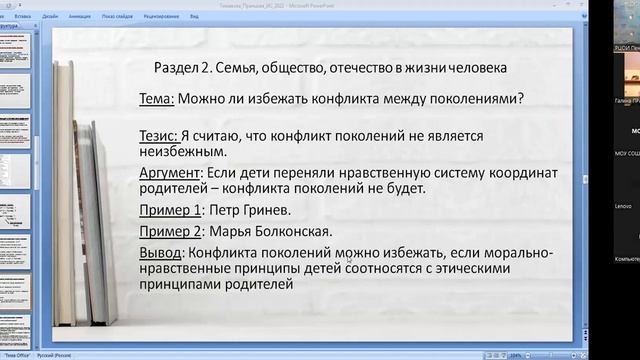Viewport: 640px width, 360px height.
Task: Switch to the Анимация ribbon tab
Action: point(79,16)
